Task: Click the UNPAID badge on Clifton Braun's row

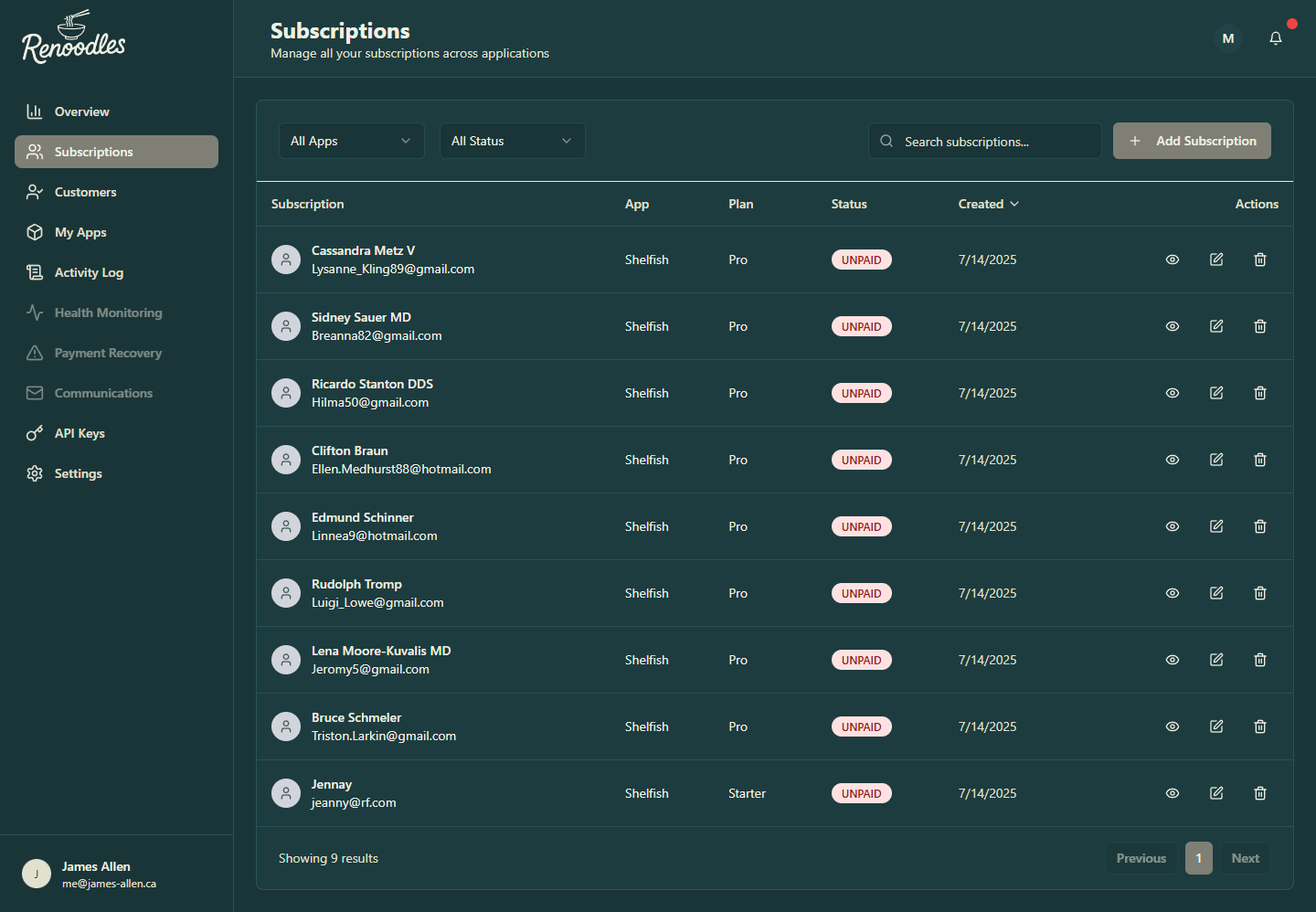Action: 862,460
